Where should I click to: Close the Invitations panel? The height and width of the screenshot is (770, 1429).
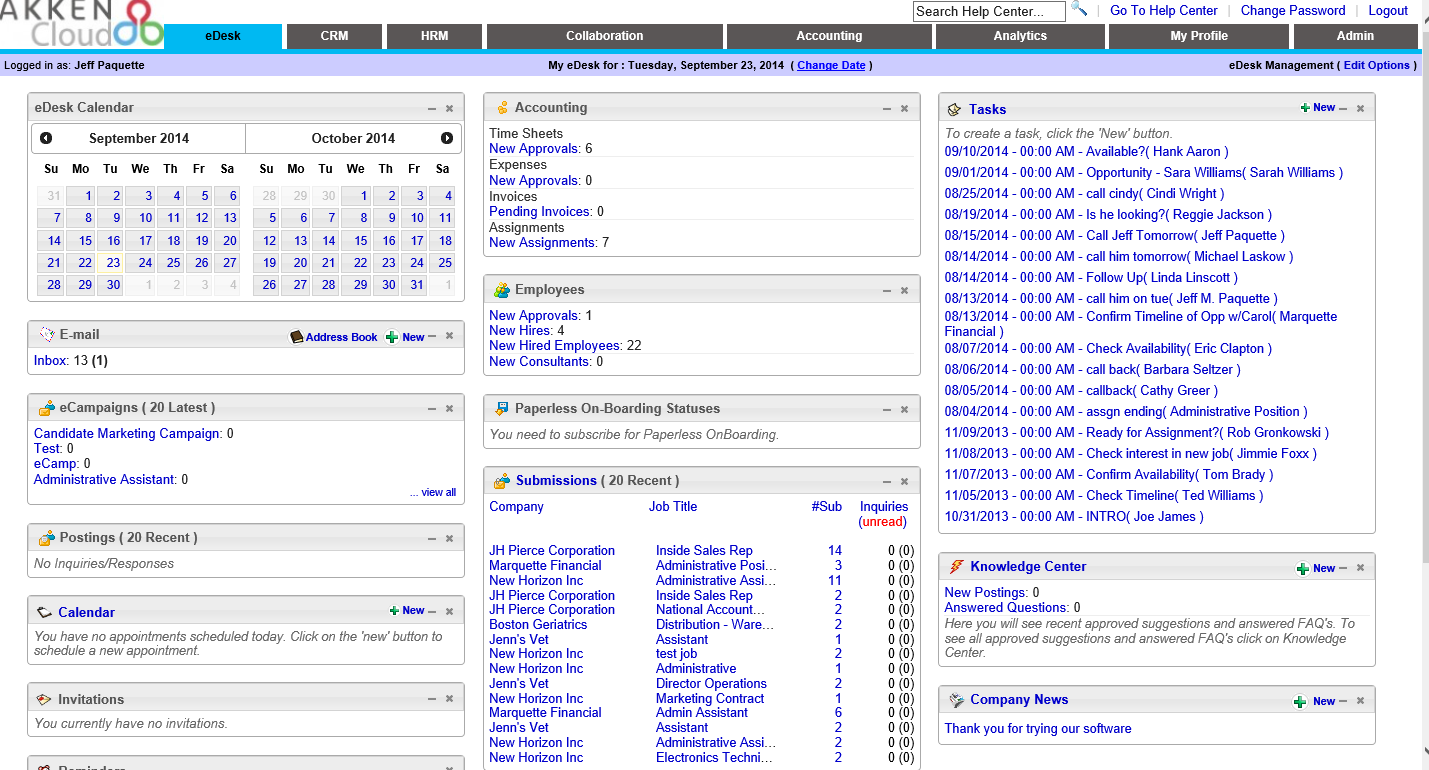pos(449,700)
